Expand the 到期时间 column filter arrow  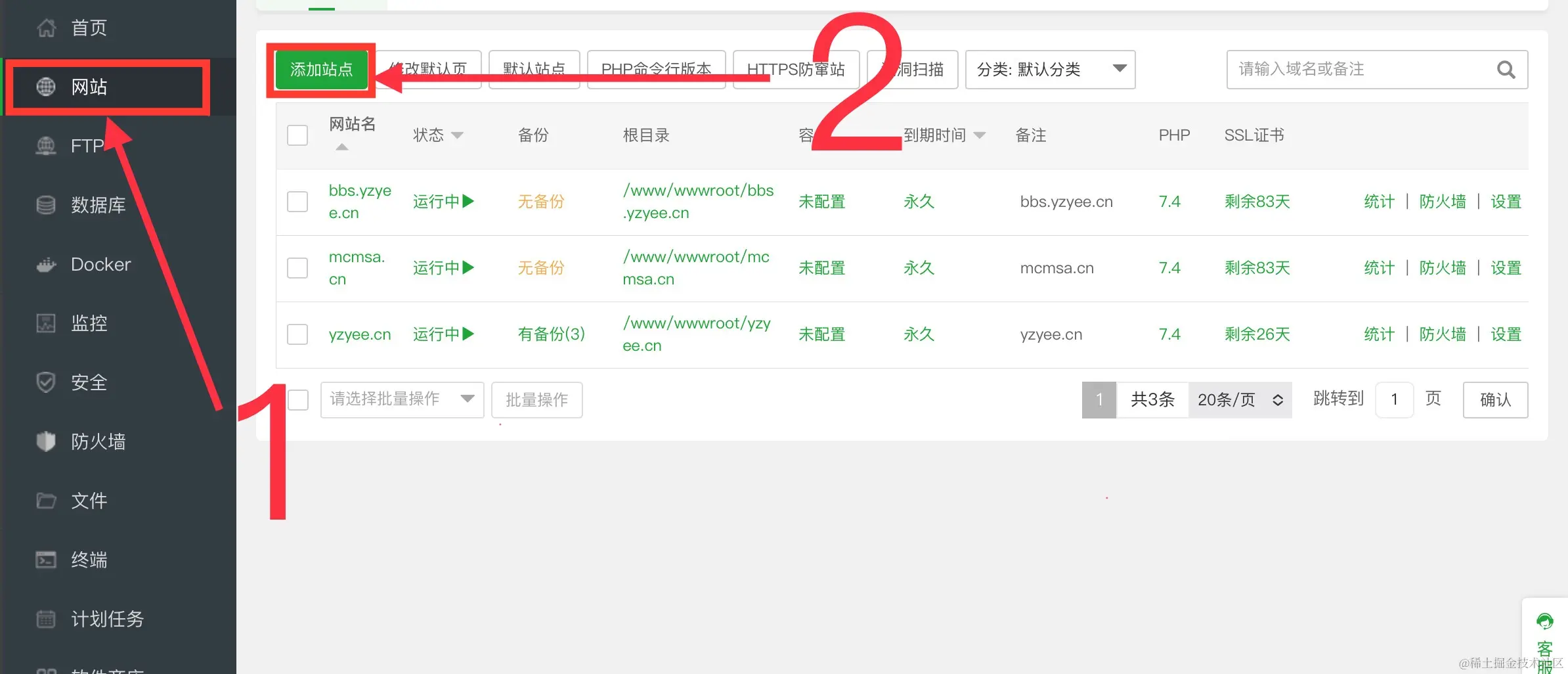[x=980, y=135]
